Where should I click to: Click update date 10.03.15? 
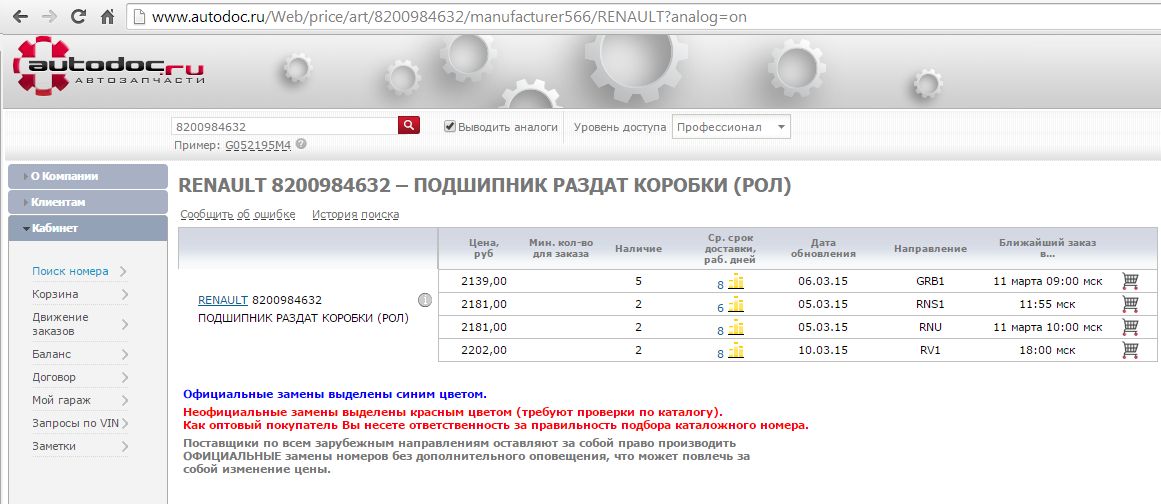coord(823,350)
